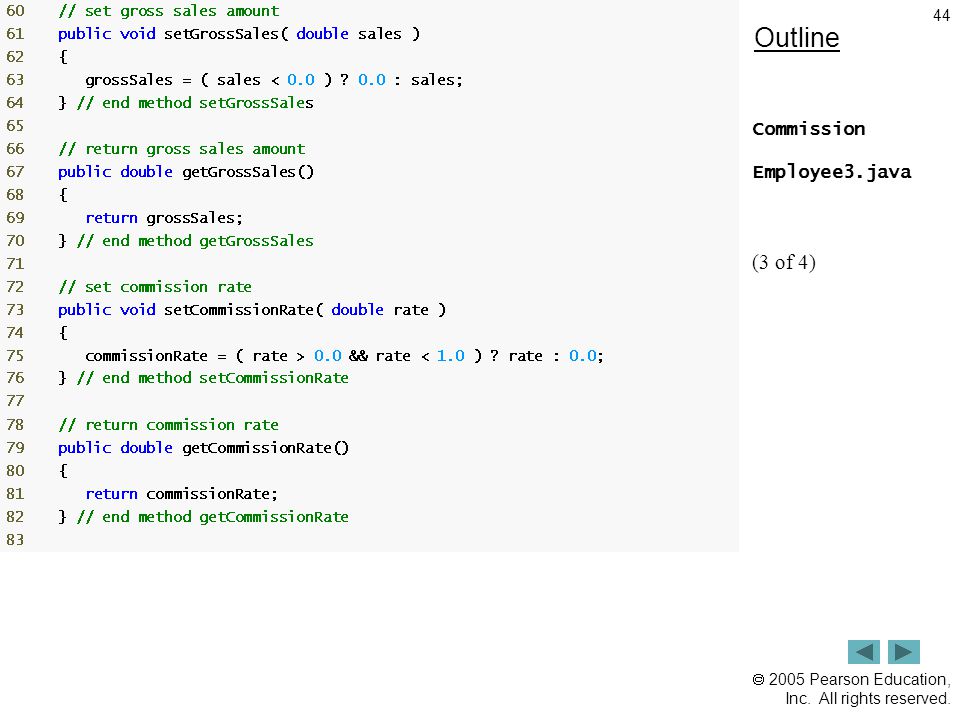Click line number 77
This screenshot has width=960, height=720.
15,401
